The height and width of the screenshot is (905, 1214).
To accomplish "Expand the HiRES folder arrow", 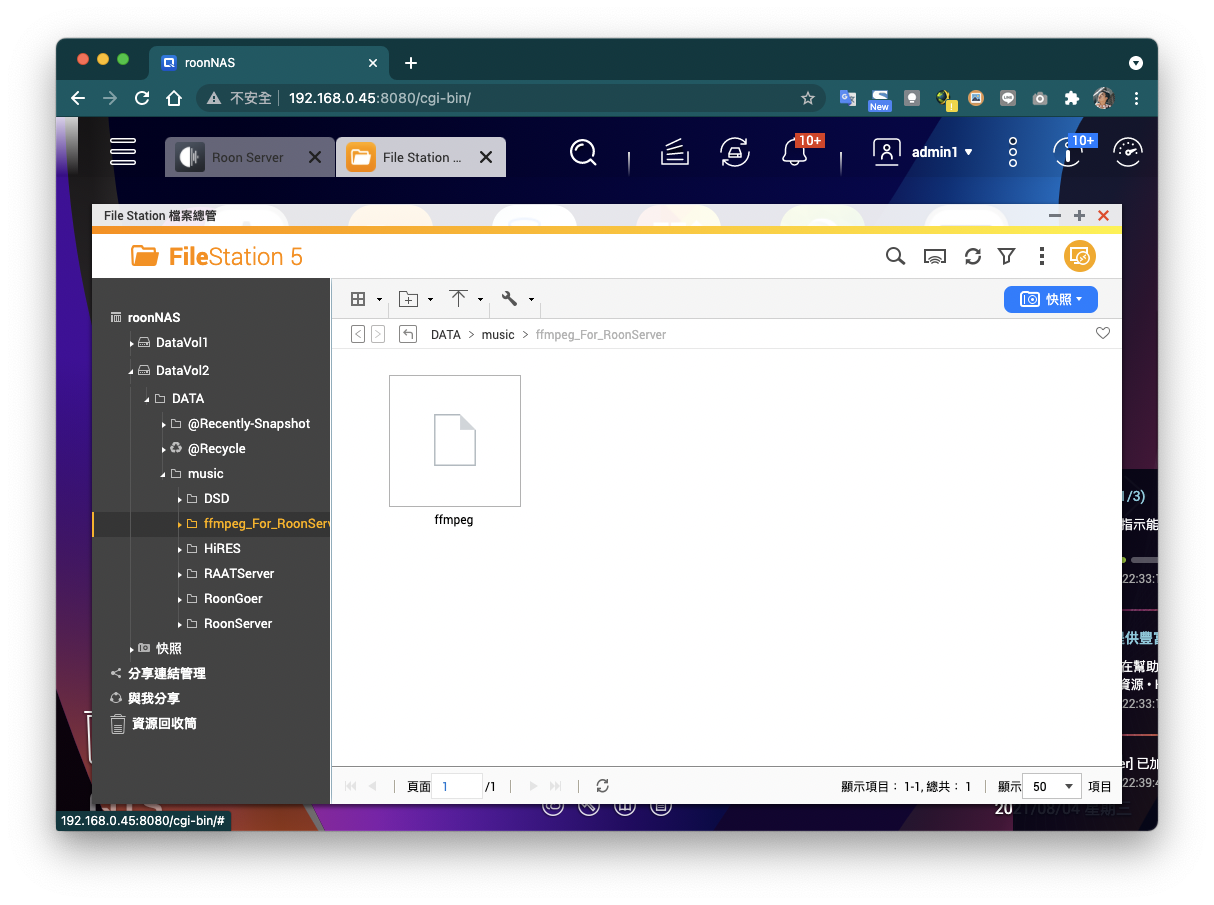I will click(x=179, y=549).
